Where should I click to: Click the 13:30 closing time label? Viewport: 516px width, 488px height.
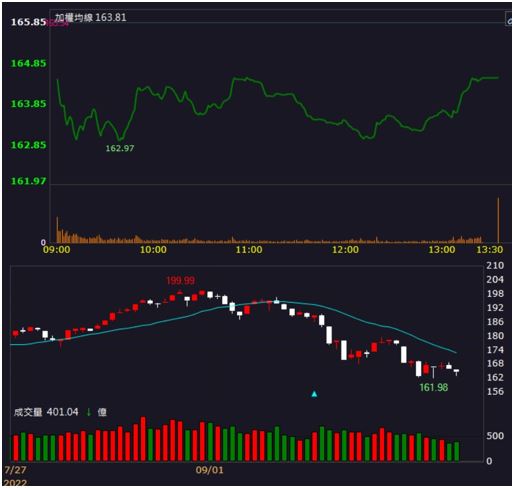(489, 250)
